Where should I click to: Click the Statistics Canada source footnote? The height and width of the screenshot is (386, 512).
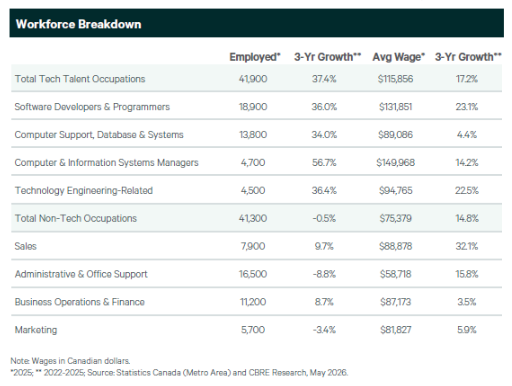point(179,372)
